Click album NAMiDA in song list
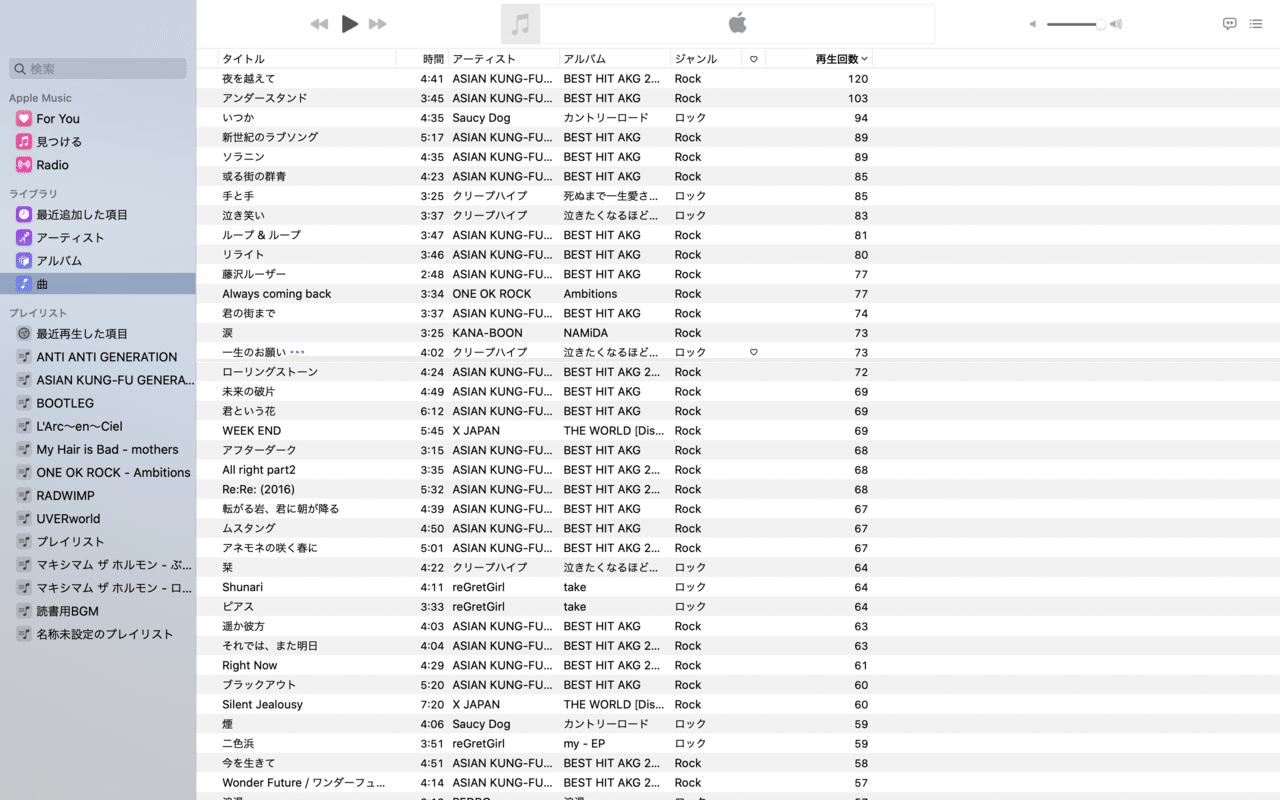1280x800 pixels. [585, 333]
